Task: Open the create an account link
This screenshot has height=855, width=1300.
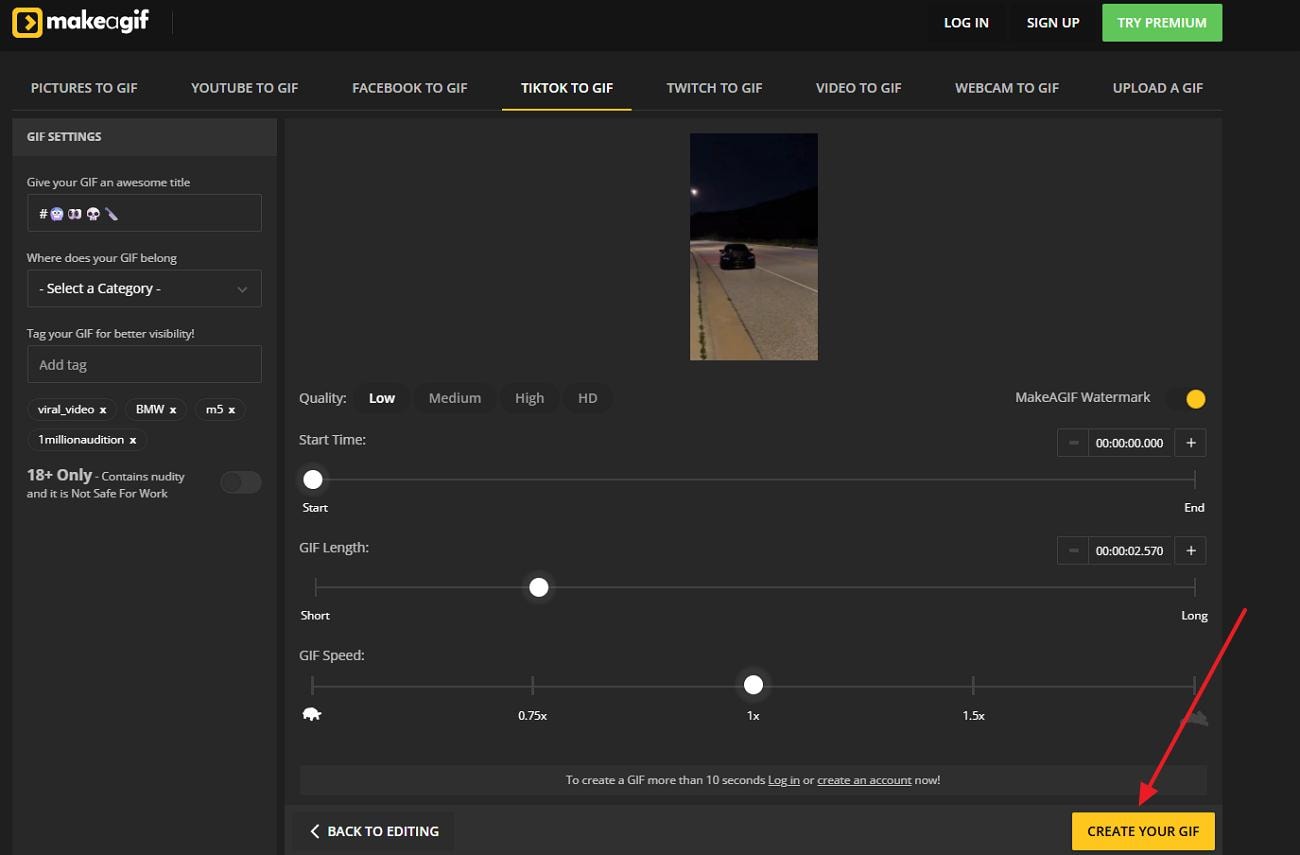Action: [x=864, y=779]
